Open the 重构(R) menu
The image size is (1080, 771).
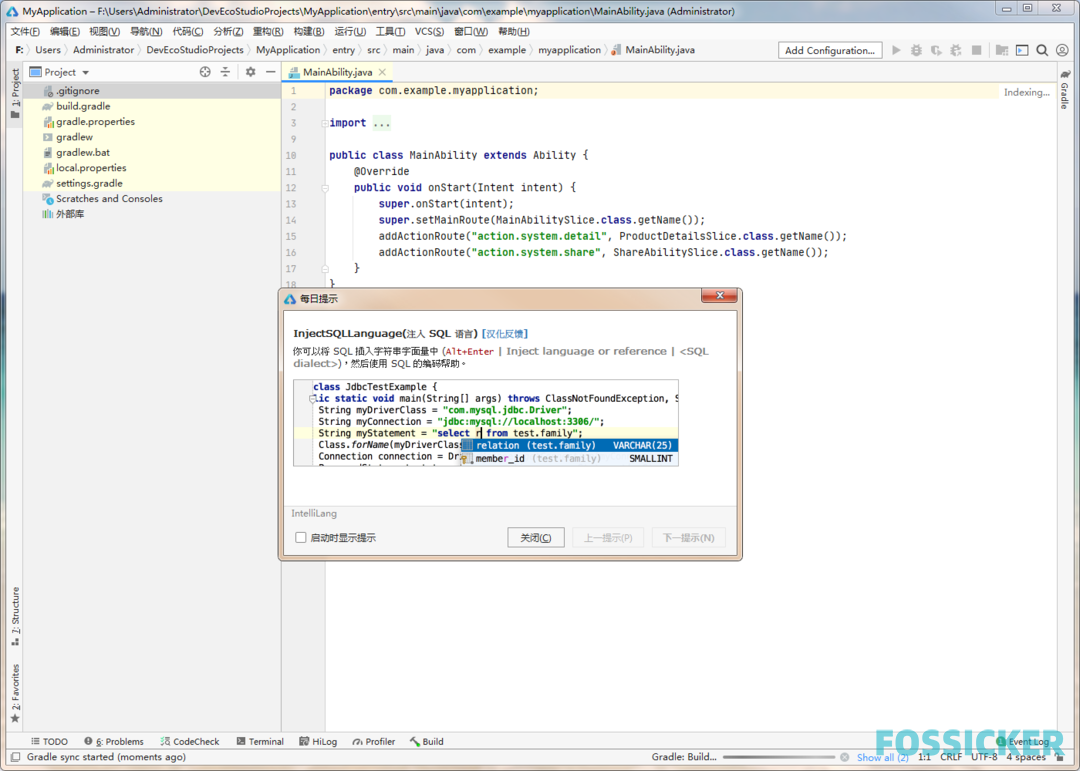tap(268, 31)
